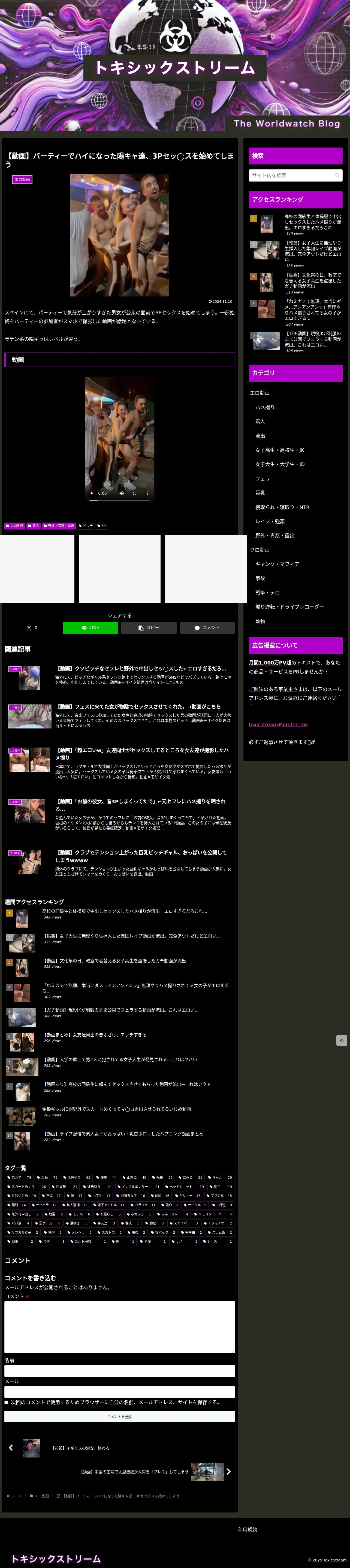Click the footer トキシックストリーム logo
The image size is (350, 1568).
56,1558
